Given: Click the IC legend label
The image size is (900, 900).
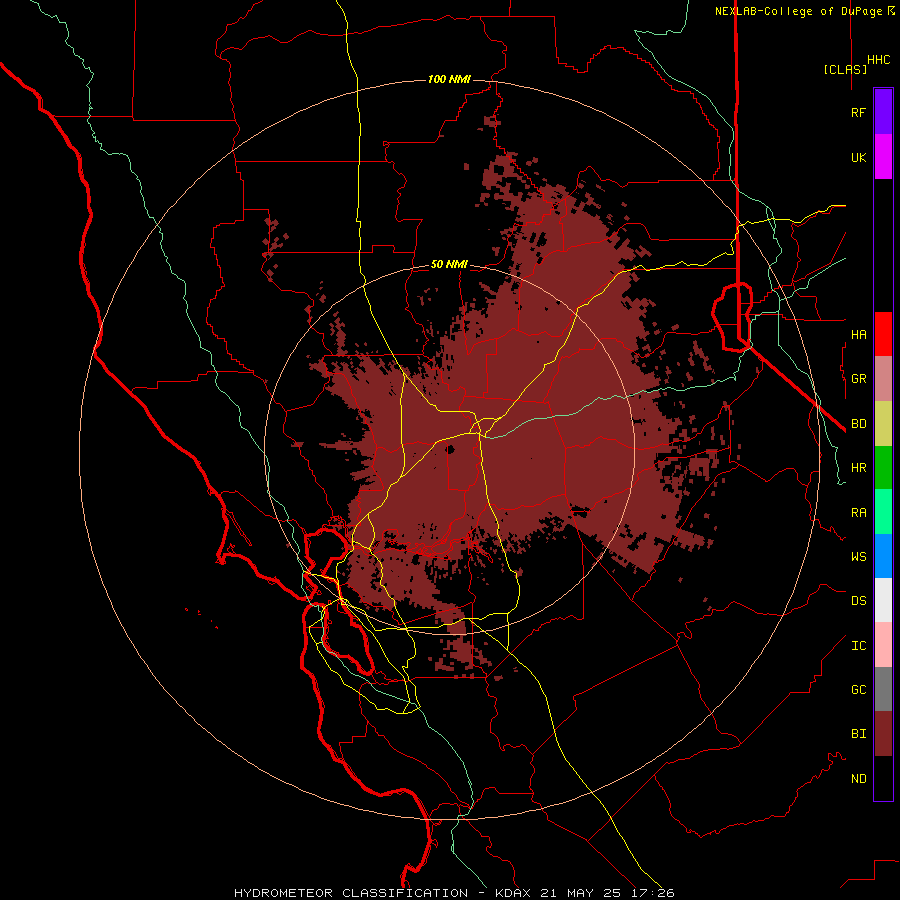Looking at the screenshot, I should 858,646.
